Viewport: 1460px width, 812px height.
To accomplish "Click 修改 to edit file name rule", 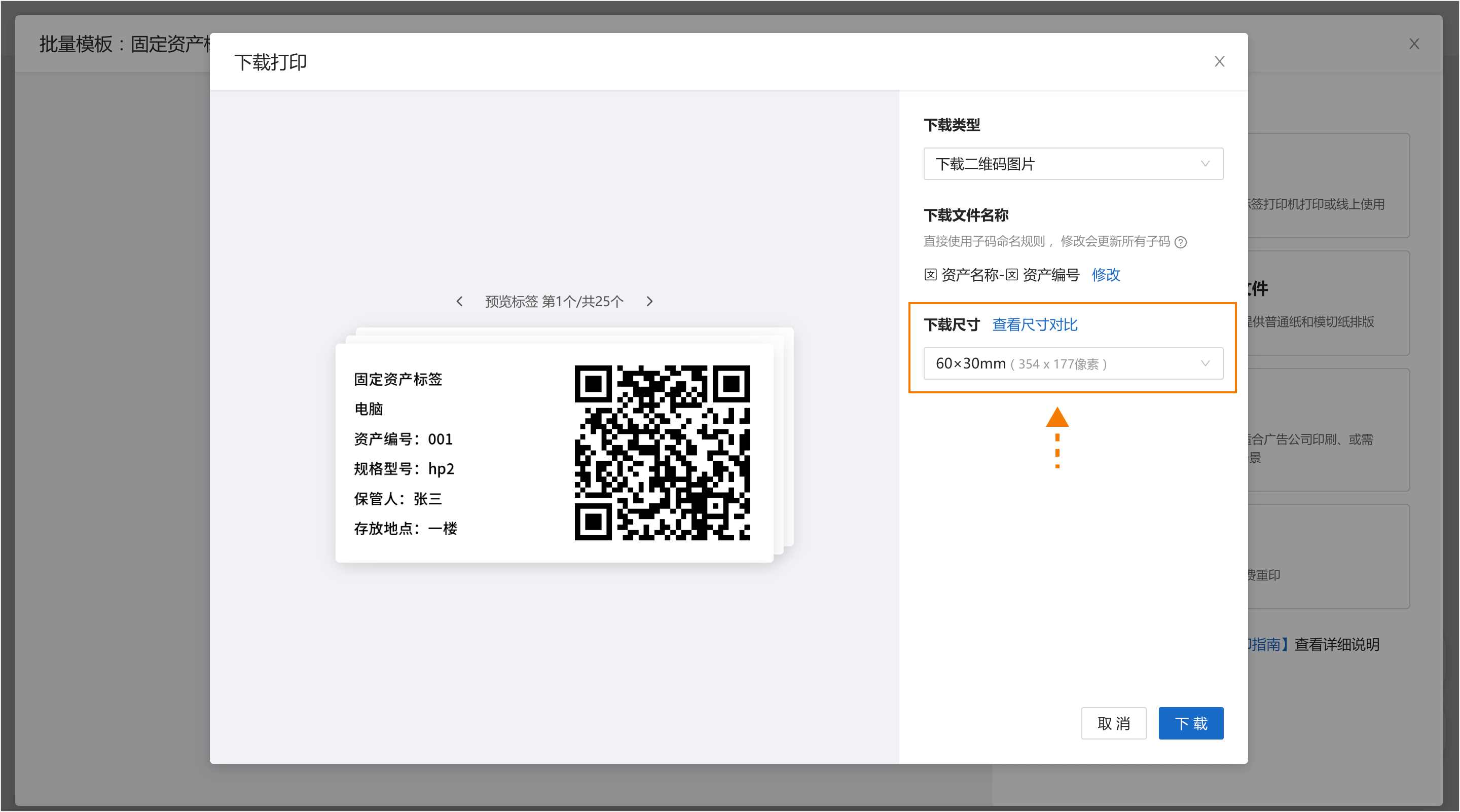I will 1106,275.
